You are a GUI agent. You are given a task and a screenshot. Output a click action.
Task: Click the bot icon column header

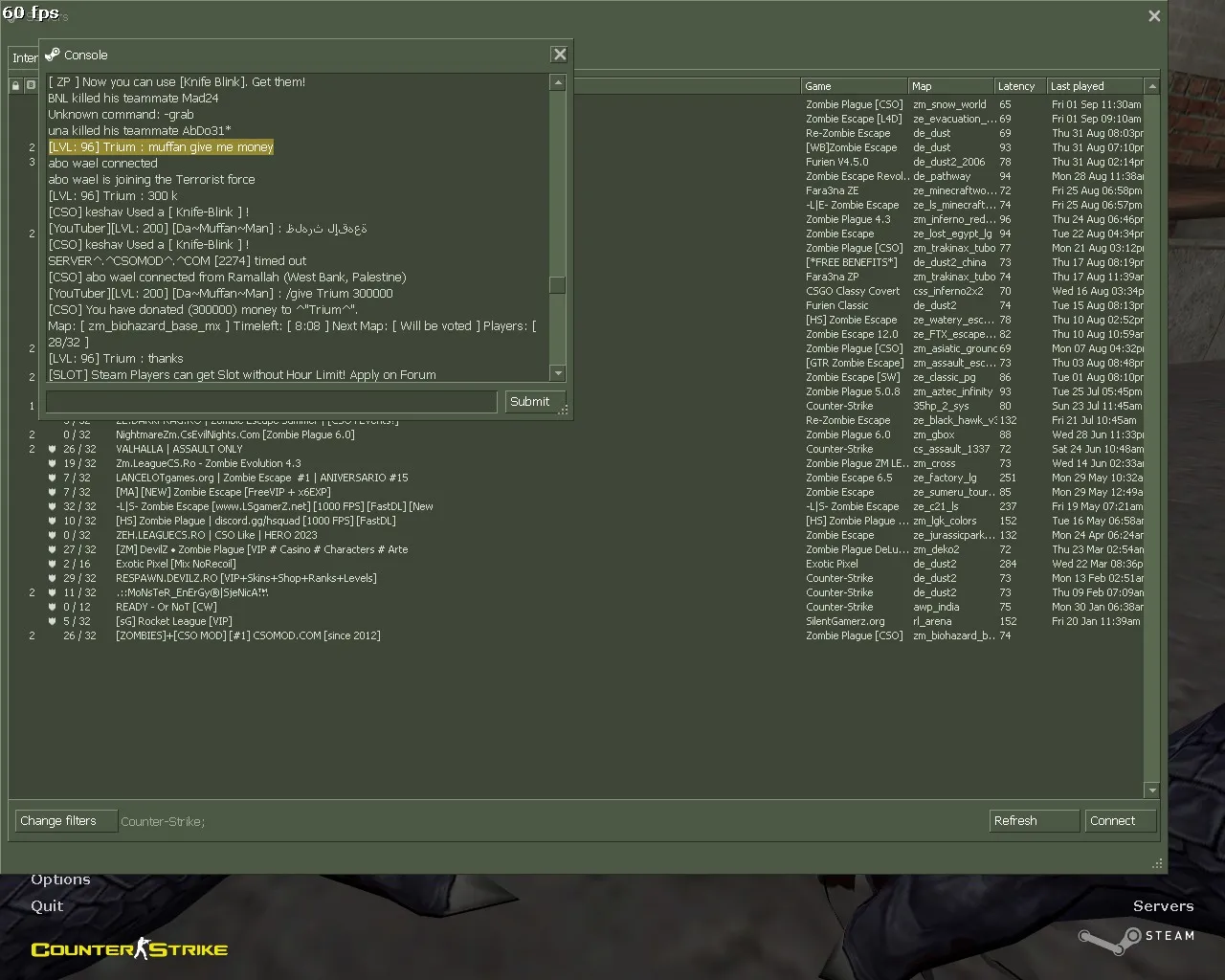pos(31,85)
